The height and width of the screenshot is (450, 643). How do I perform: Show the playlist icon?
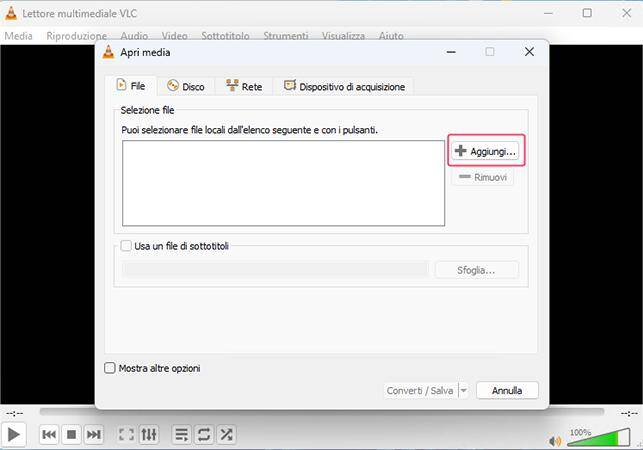[x=181, y=434]
